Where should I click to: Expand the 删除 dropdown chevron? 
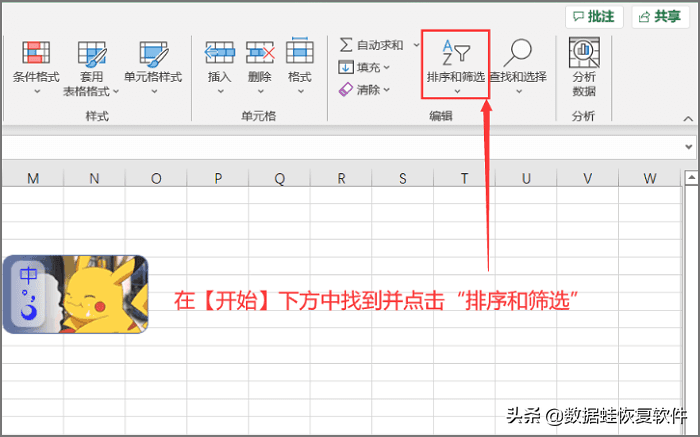[x=261, y=92]
